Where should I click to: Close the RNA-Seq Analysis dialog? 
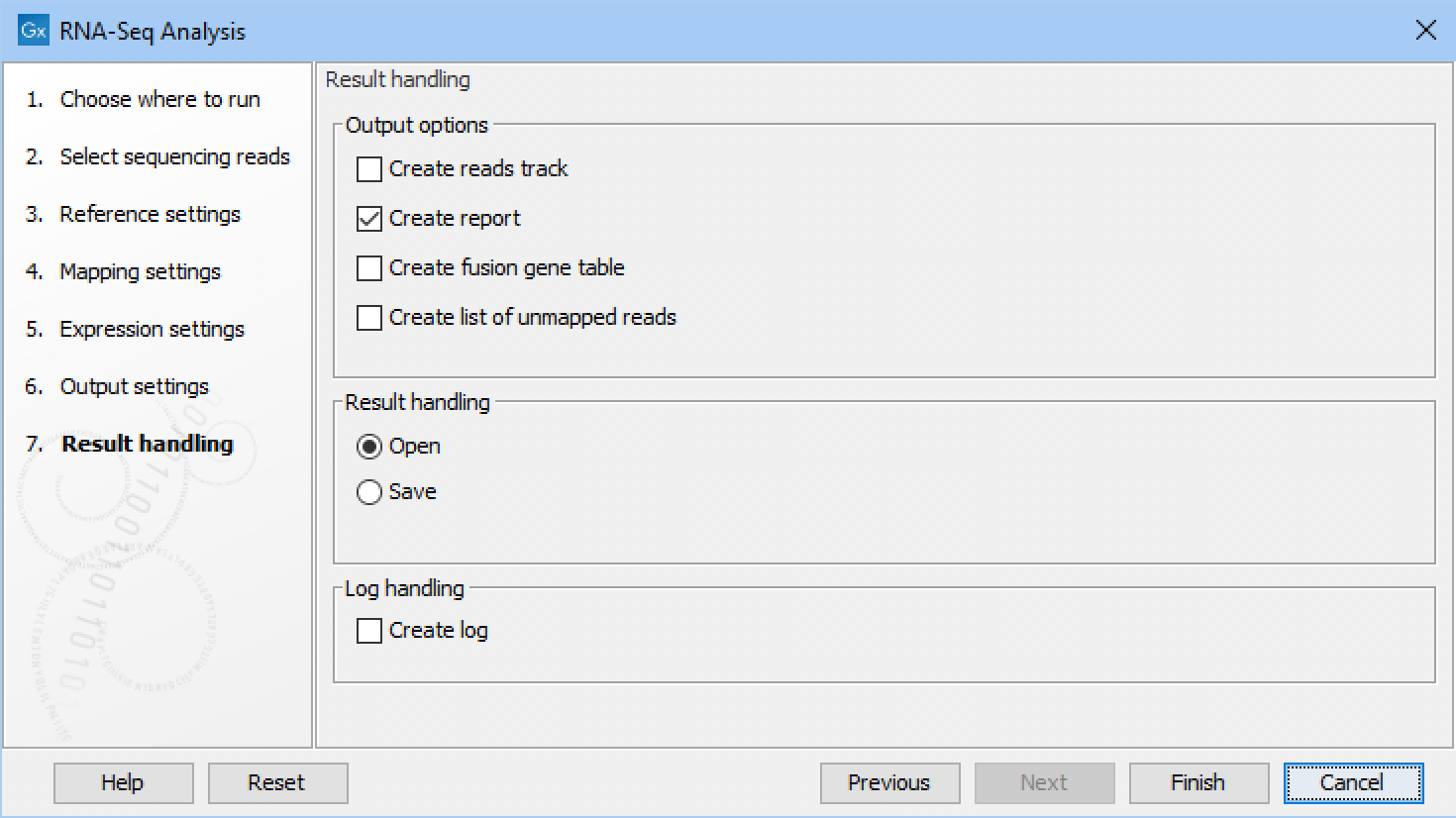[1425, 31]
